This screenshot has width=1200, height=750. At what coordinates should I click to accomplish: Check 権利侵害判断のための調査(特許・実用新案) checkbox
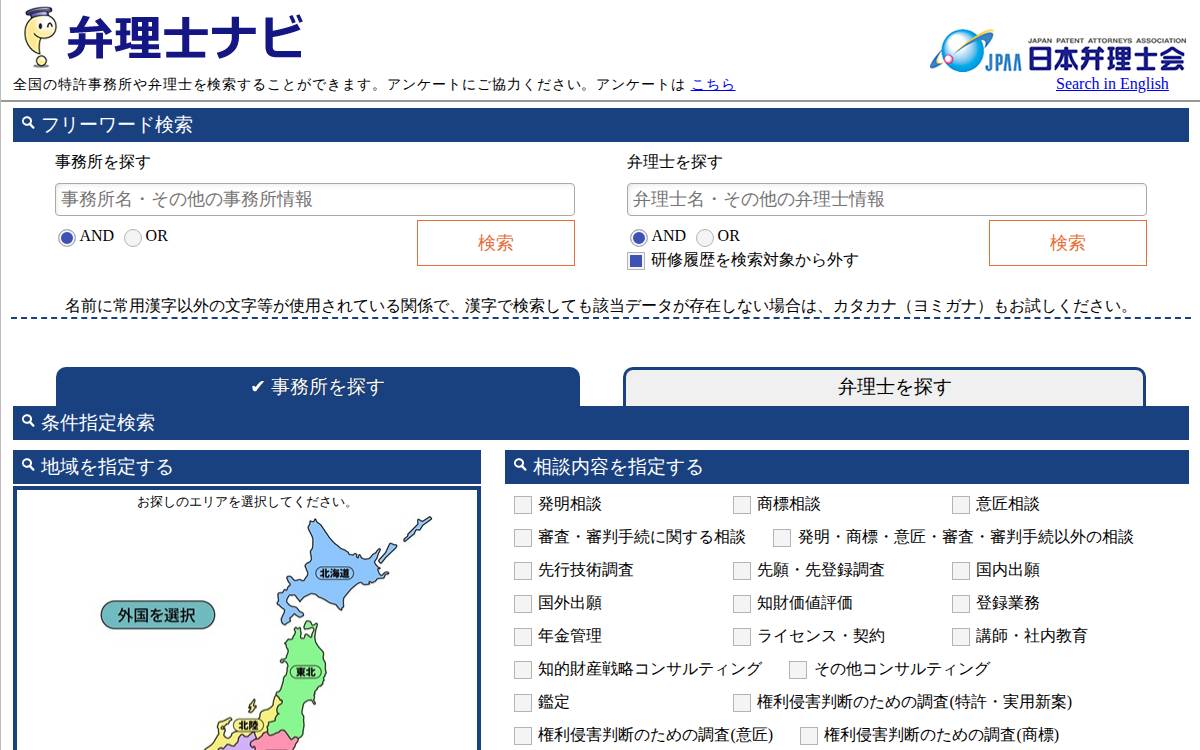[x=742, y=703]
